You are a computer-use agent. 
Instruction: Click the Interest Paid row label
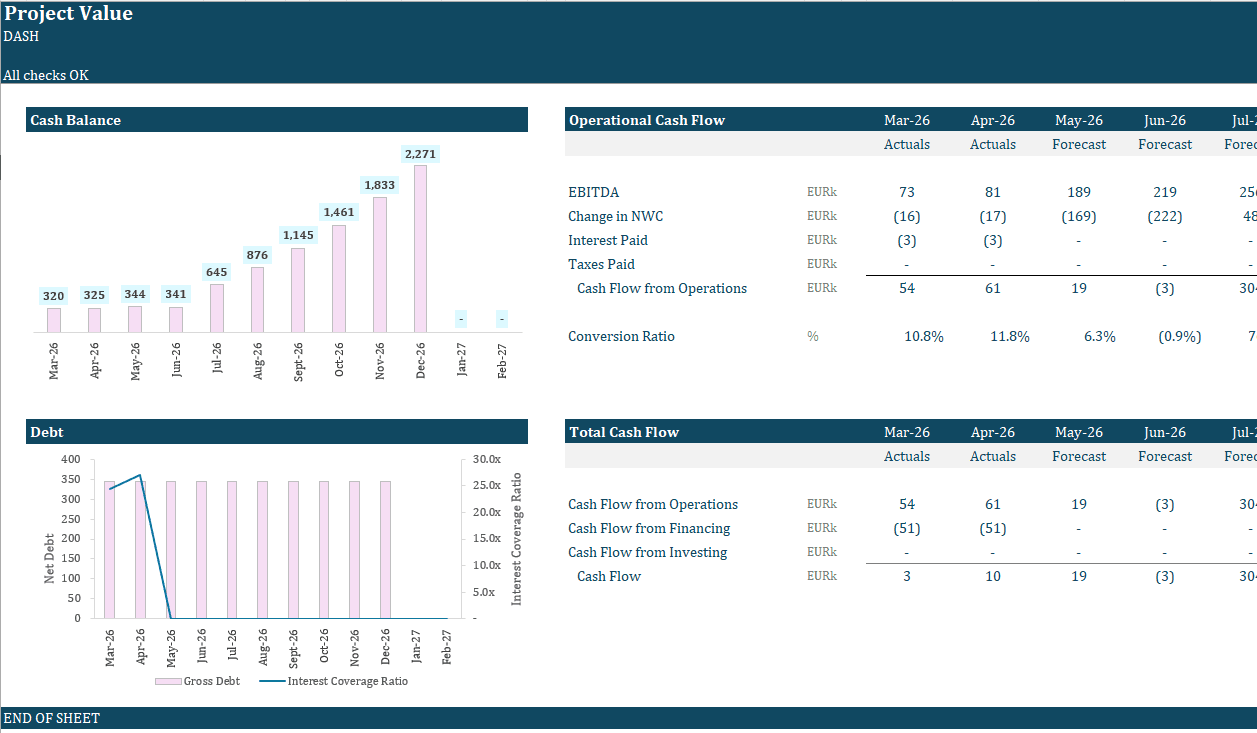[608, 239]
